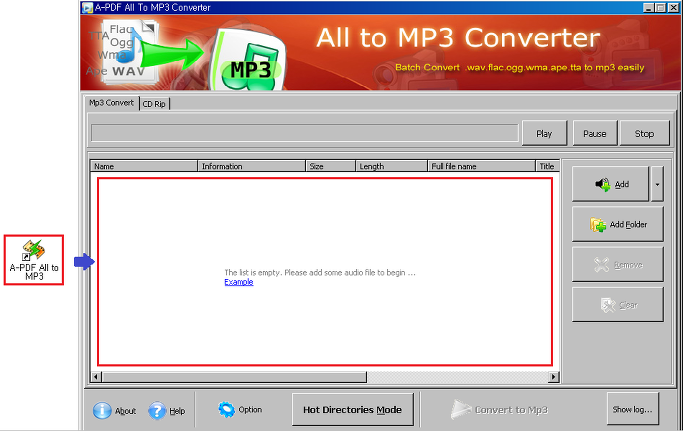Sort by the Length column header
This screenshot has width=683, height=431.
pos(391,166)
